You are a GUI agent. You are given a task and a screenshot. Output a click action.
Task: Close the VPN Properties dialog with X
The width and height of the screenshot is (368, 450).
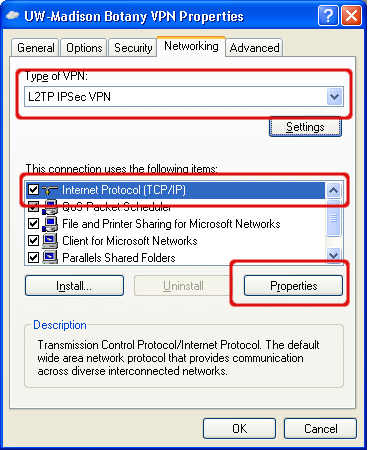[x=351, y=16]
